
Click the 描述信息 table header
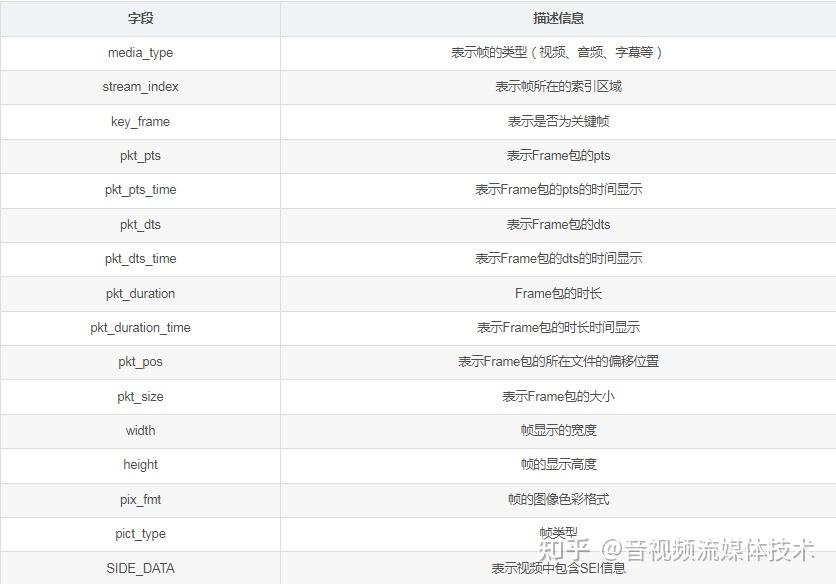(x=558, y=18)
